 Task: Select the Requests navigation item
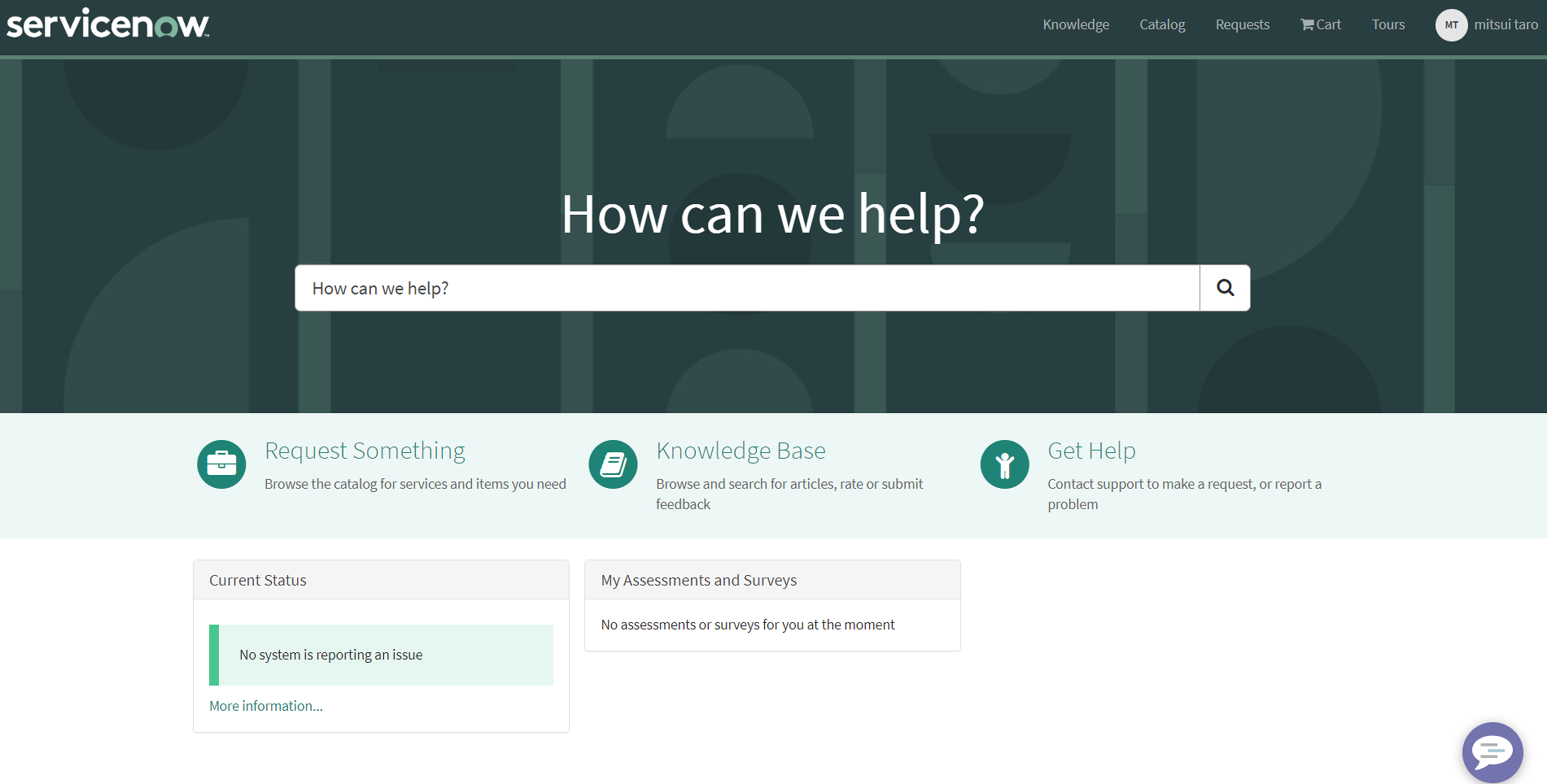[x=1242, y=24]
